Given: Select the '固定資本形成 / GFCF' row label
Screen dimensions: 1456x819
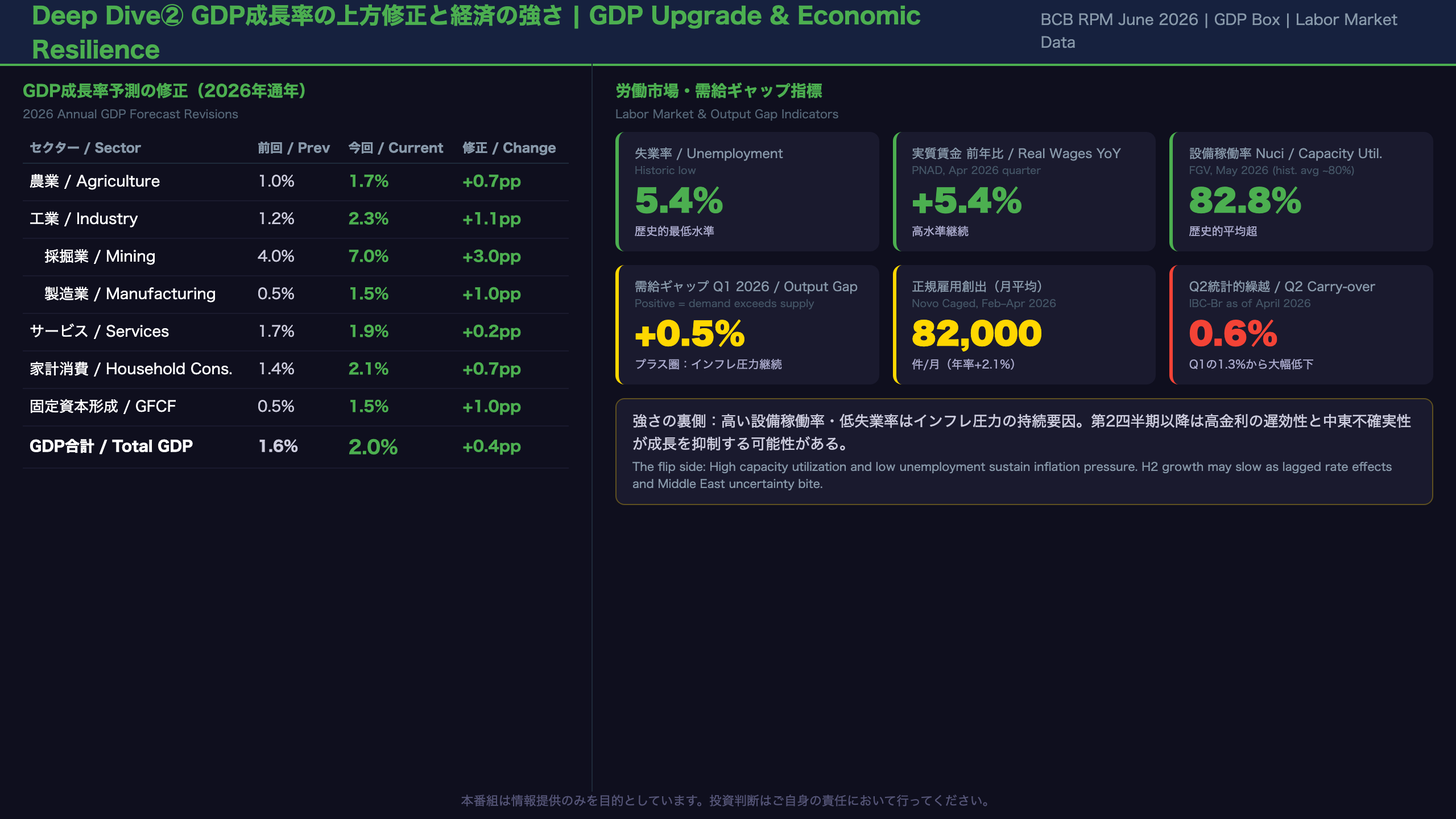Looking at the screenshot, I should pyautogui.click(x=103, y=407).
